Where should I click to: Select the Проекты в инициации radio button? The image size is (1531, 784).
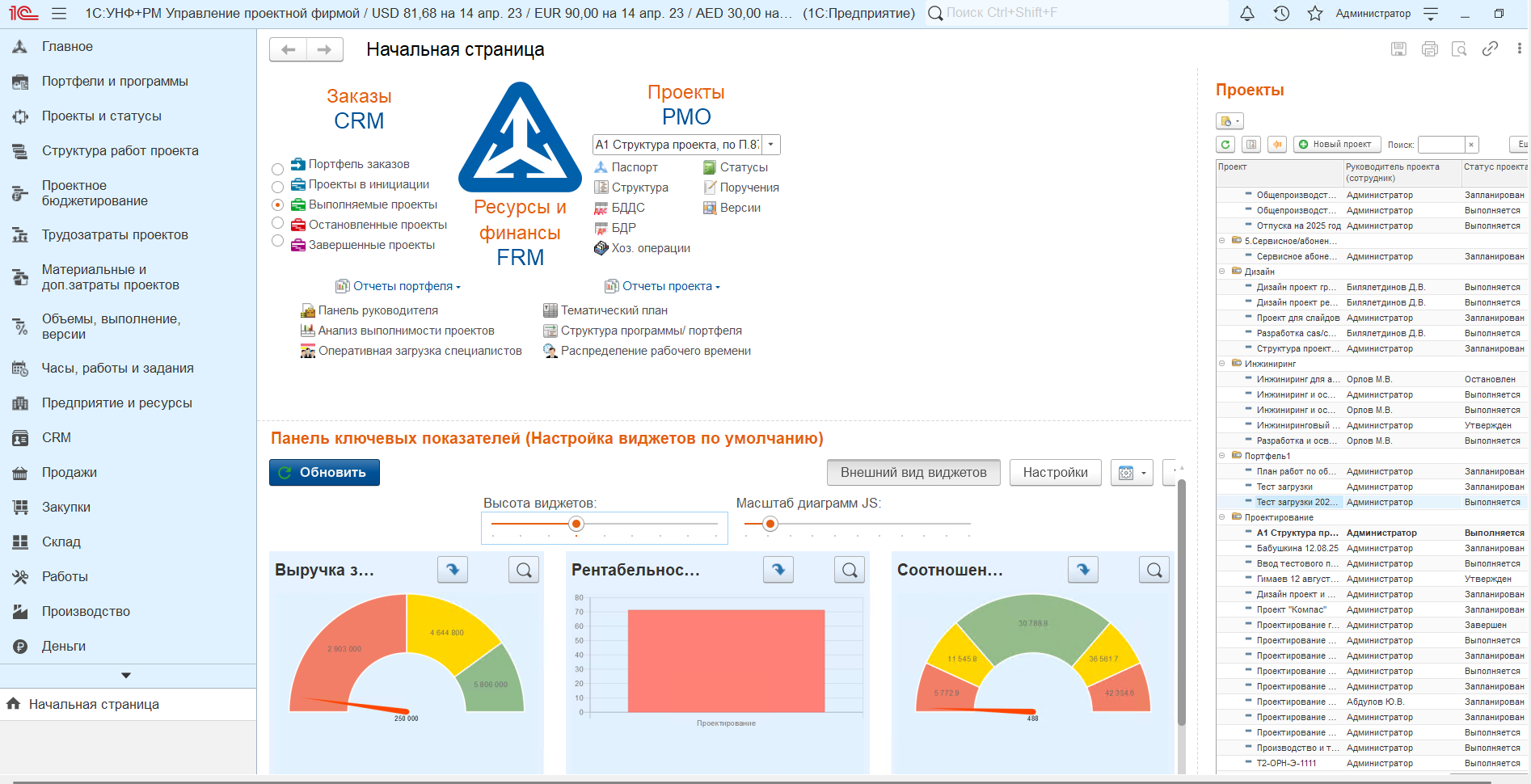point(277,187)
